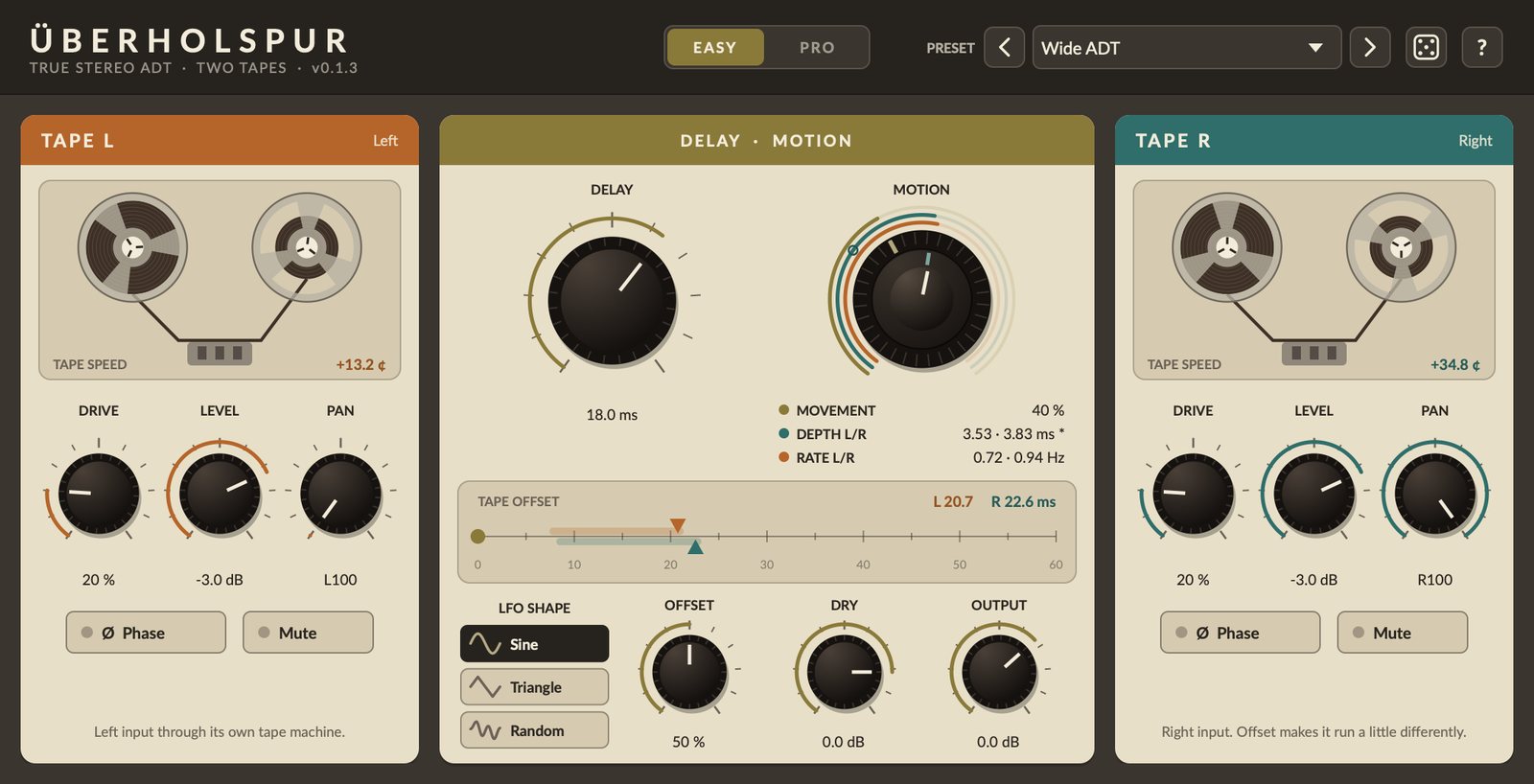Click the OFFSET knob
Viewport: 1534px width, 784px height.
click(x=689, y=672)
